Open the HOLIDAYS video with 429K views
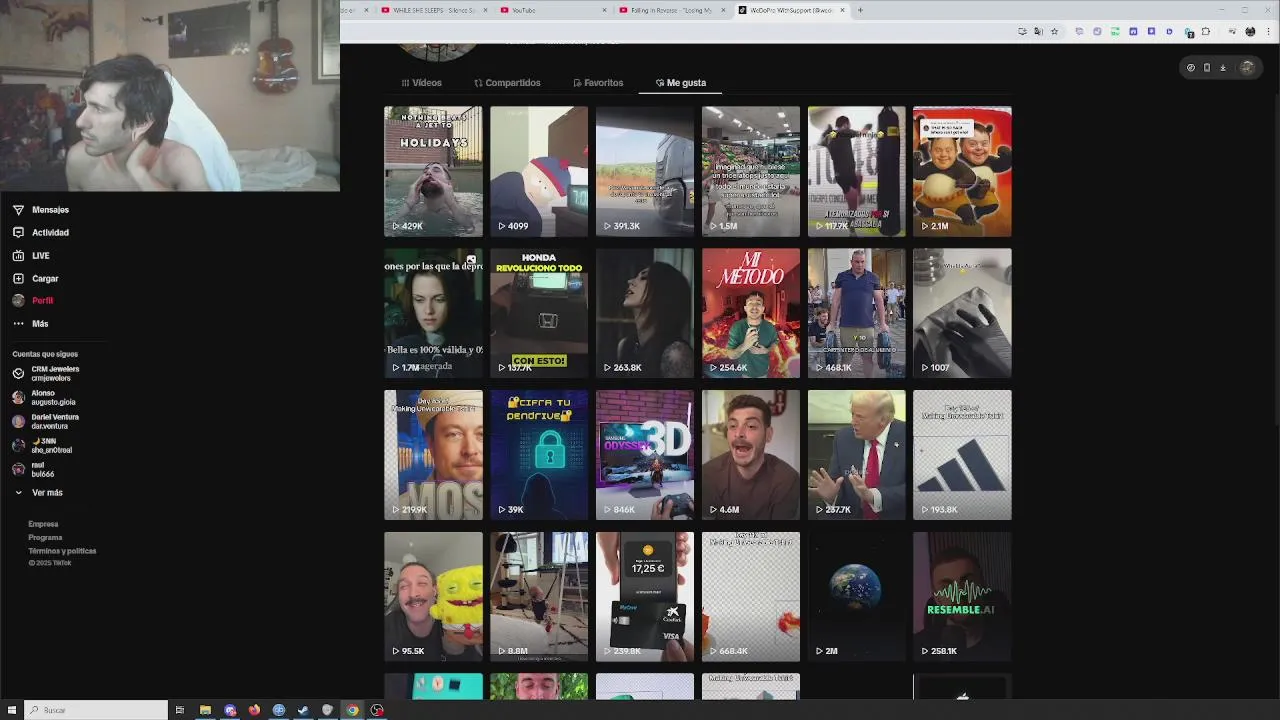Image resolution: width=1280 pixels, height=720 pixels. point(433,171)
